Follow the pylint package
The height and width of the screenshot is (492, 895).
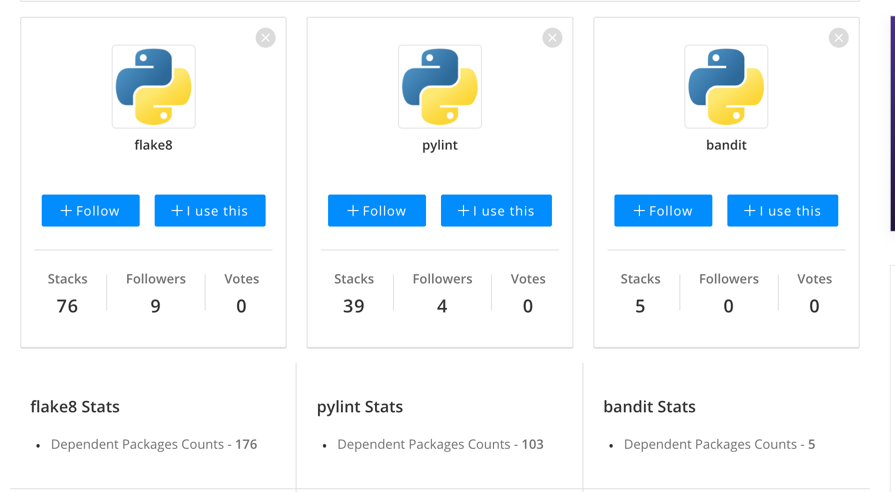(x=377, y=211)
